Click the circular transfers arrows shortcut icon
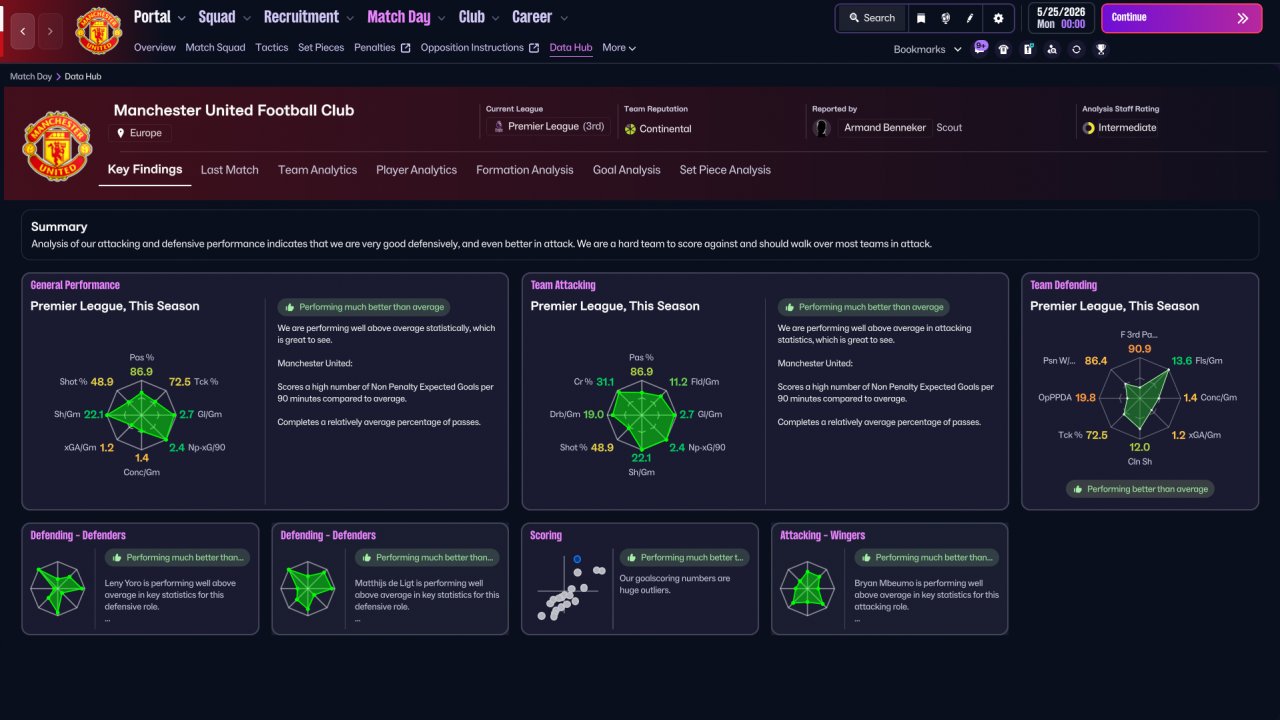 (1076, 49)
